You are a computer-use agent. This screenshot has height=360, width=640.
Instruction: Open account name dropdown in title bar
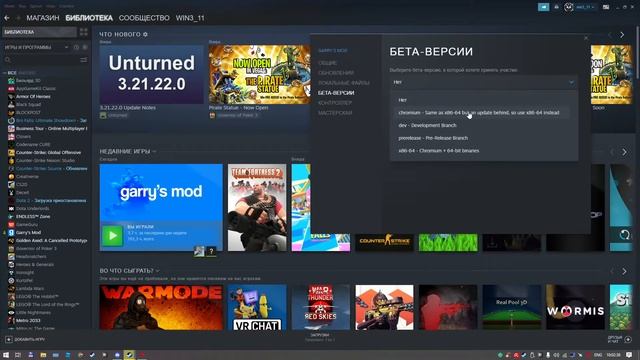click(584, 7)
